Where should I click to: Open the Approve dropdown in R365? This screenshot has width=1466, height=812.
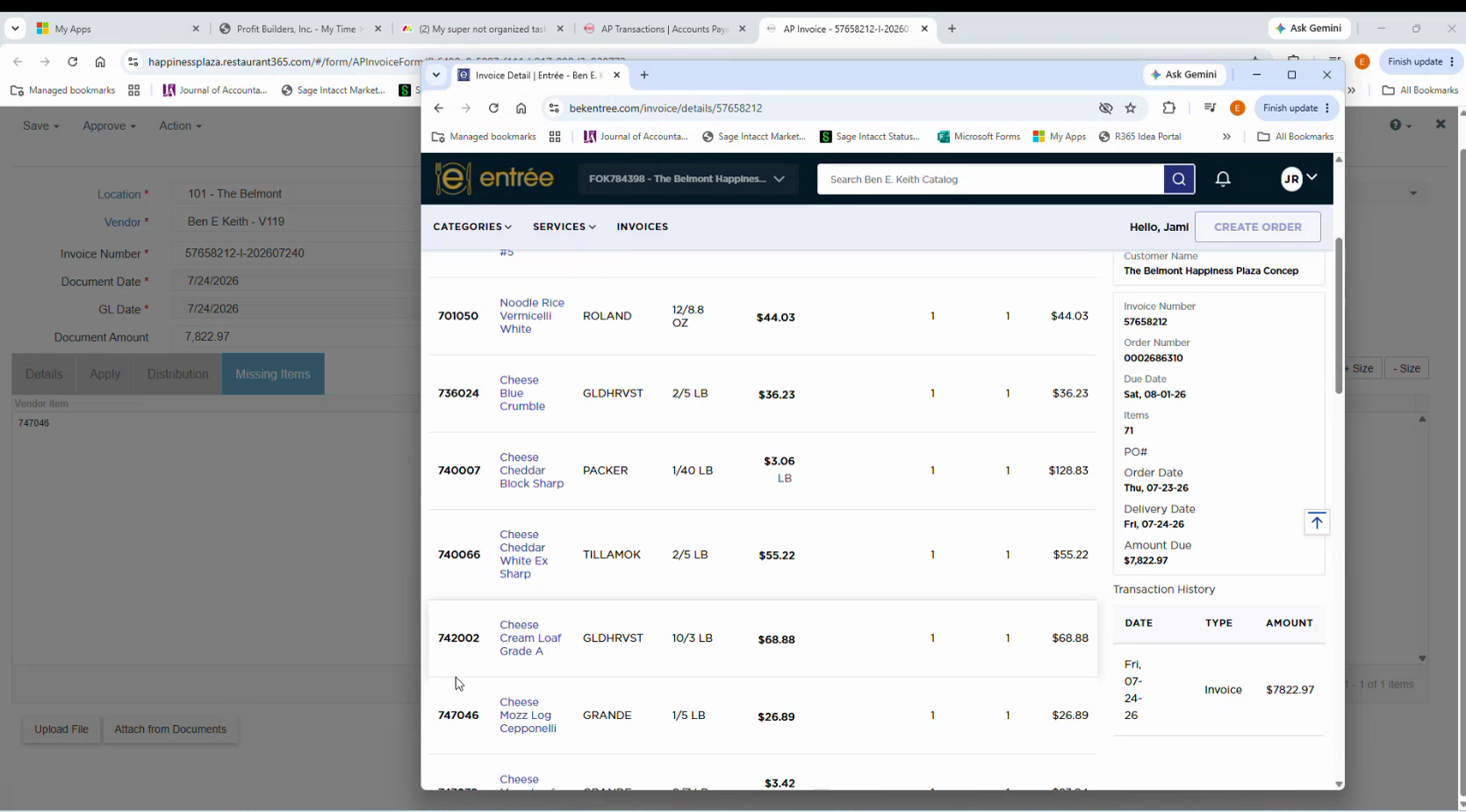tap(109, 126)
